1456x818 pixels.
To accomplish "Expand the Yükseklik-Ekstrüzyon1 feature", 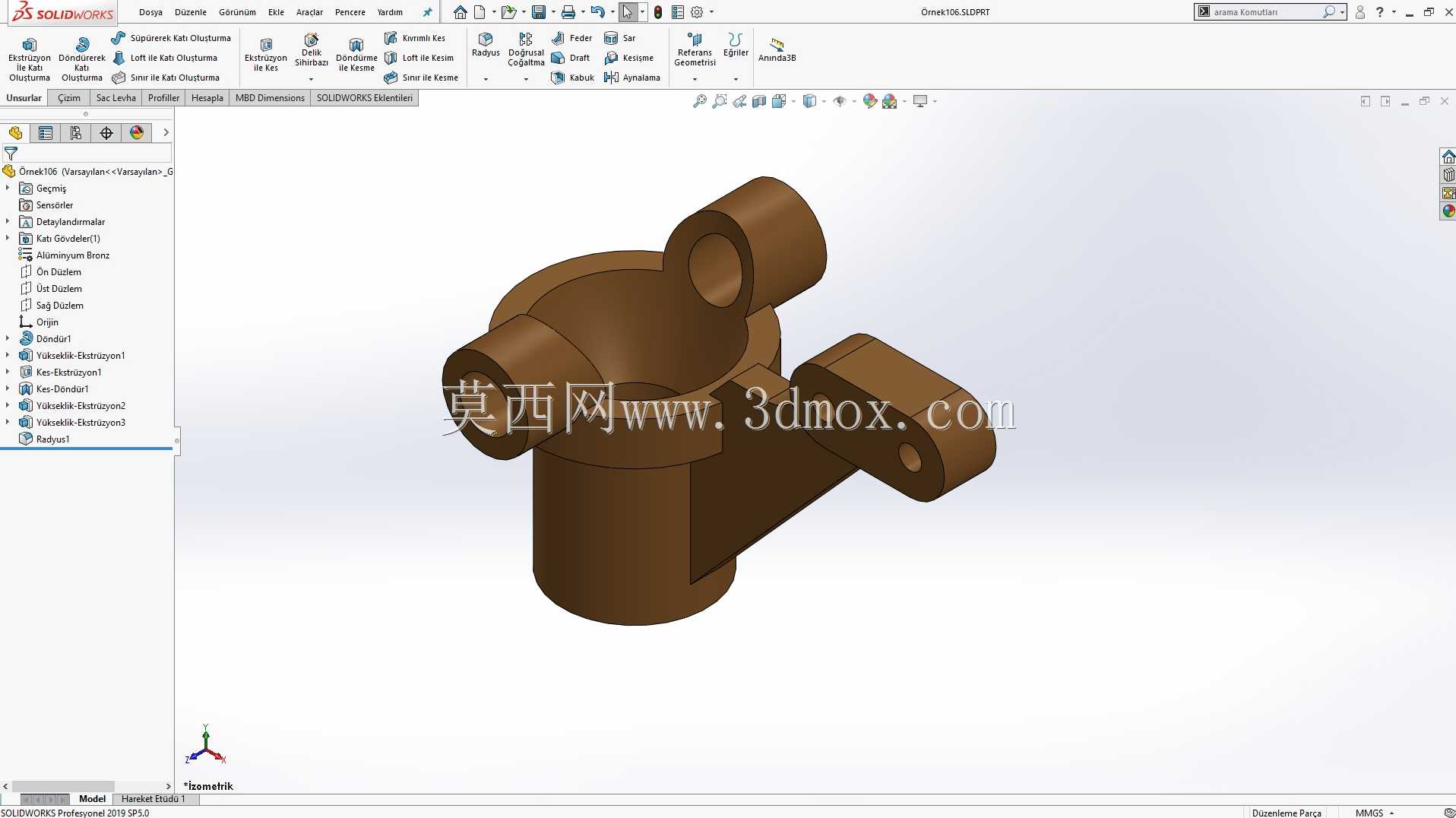I will tap(8, 355).
